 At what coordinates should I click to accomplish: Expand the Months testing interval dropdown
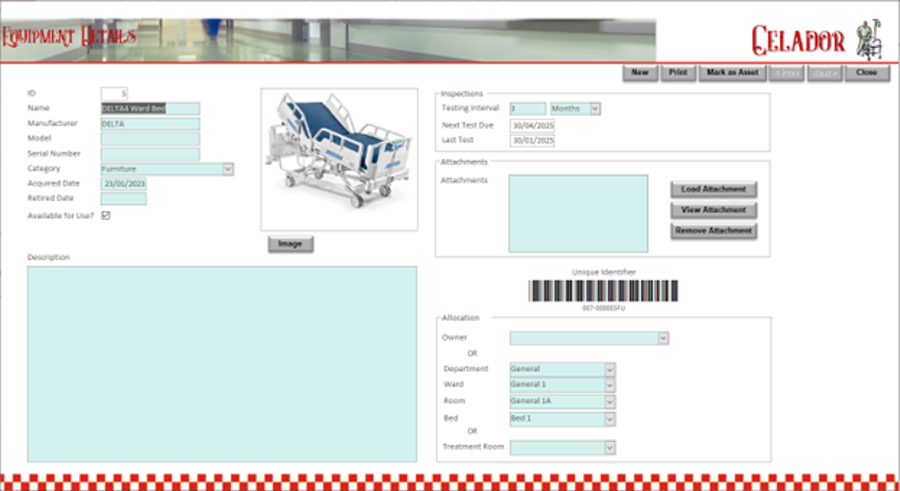point(595,108)
